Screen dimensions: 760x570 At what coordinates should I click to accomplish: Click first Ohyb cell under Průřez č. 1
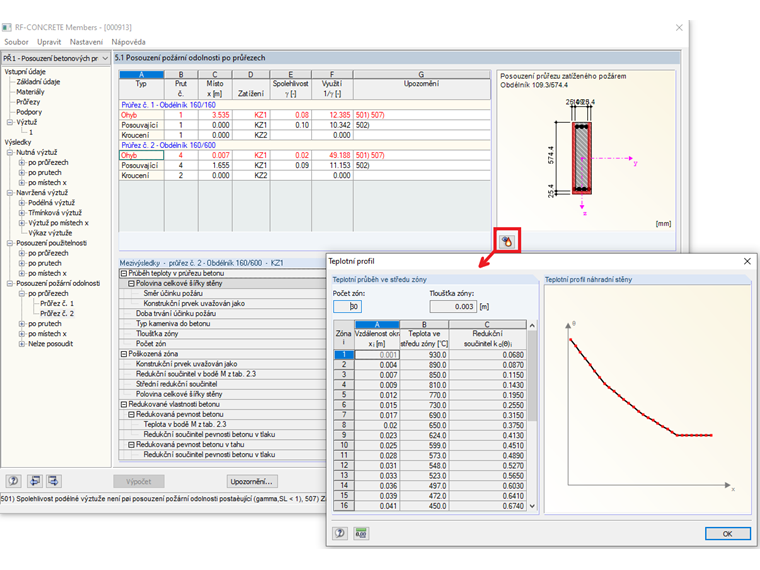[x=142, y=115]
